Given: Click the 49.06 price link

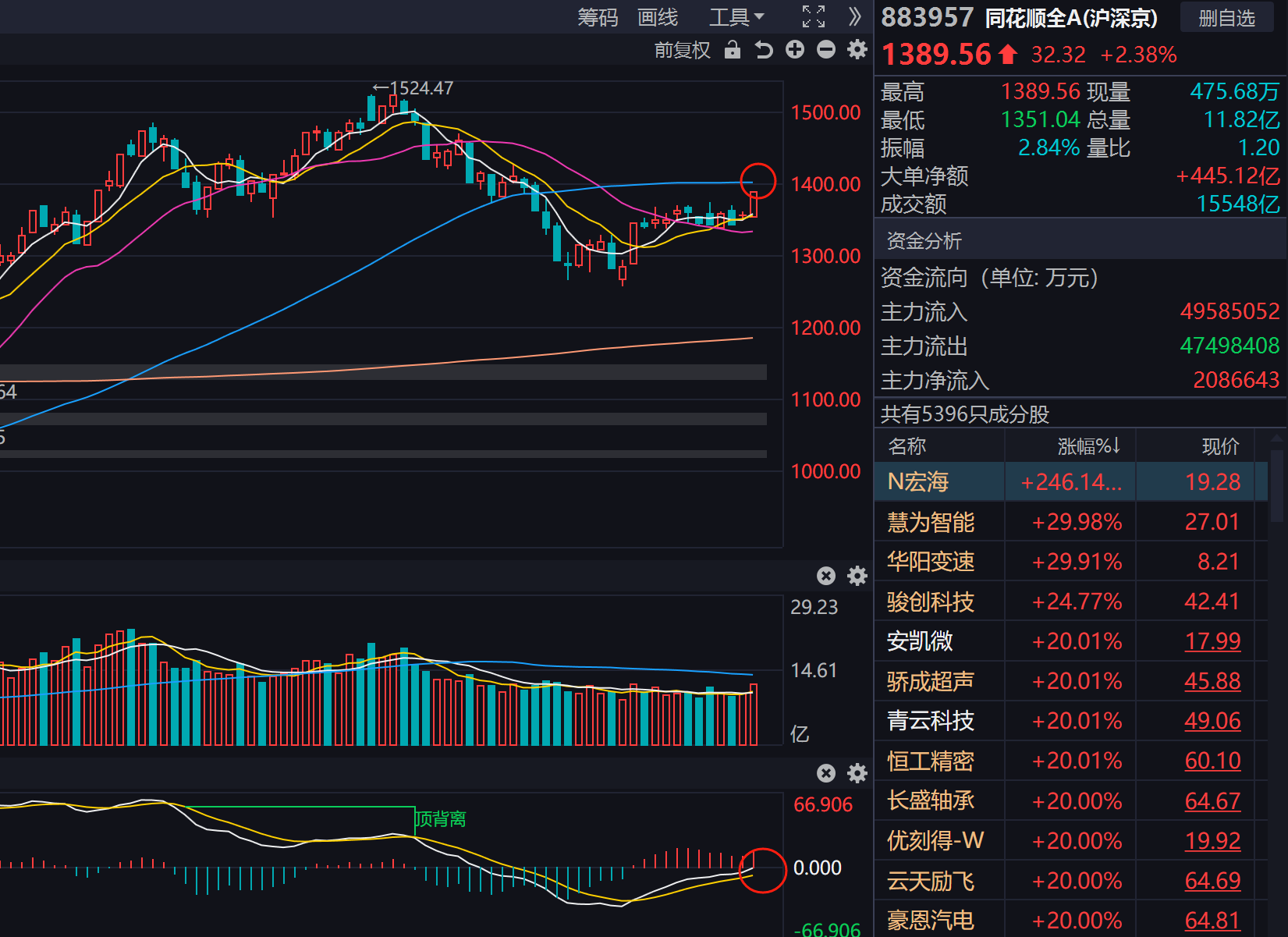Looking at the screenshot, I should pos(1212,721).
